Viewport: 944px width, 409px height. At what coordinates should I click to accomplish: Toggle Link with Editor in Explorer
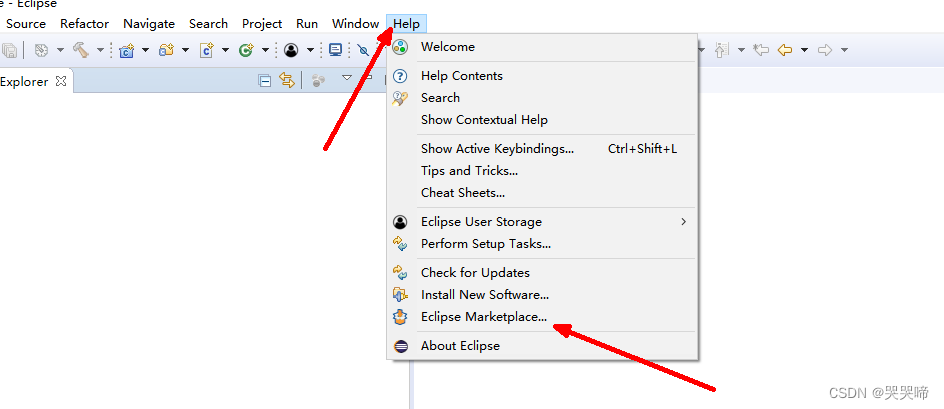coord(287,80)
